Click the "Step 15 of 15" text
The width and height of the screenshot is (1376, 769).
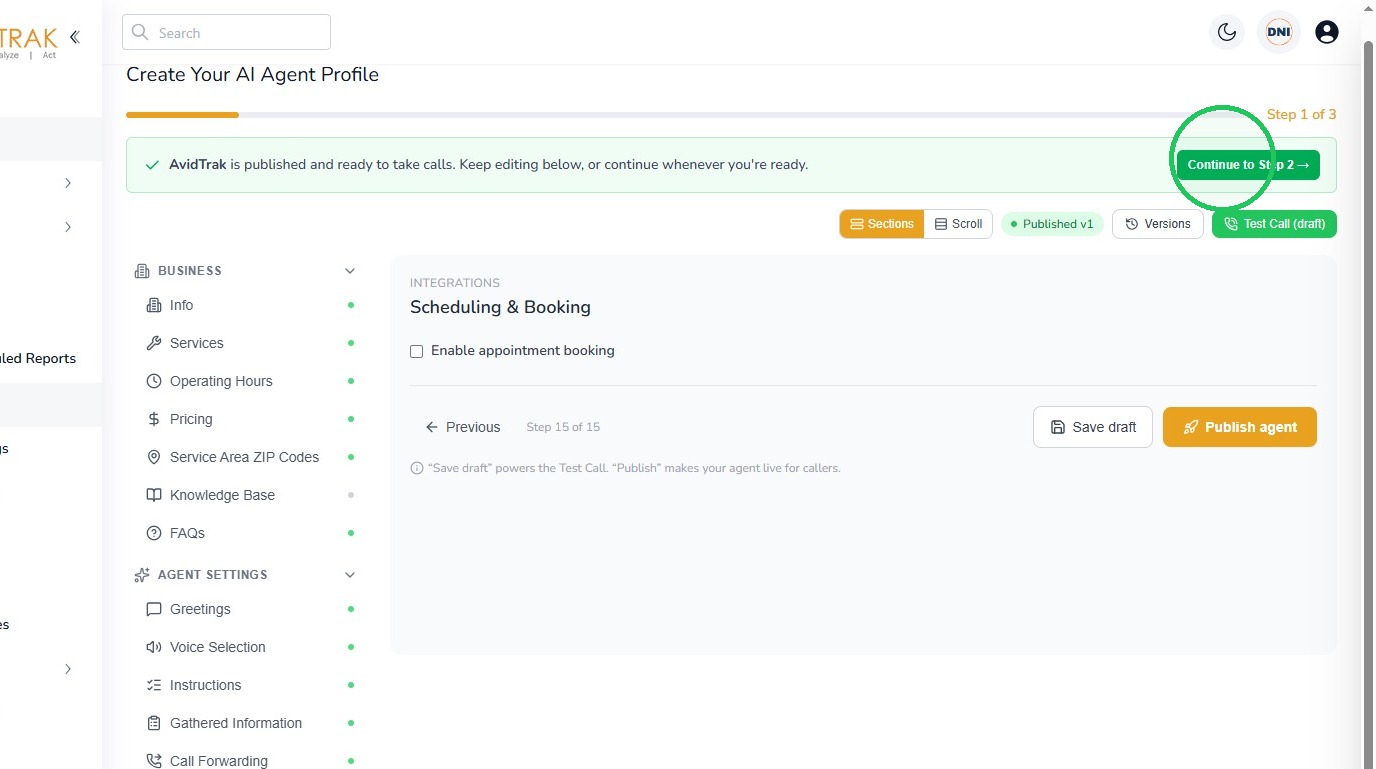pos(563,427)
